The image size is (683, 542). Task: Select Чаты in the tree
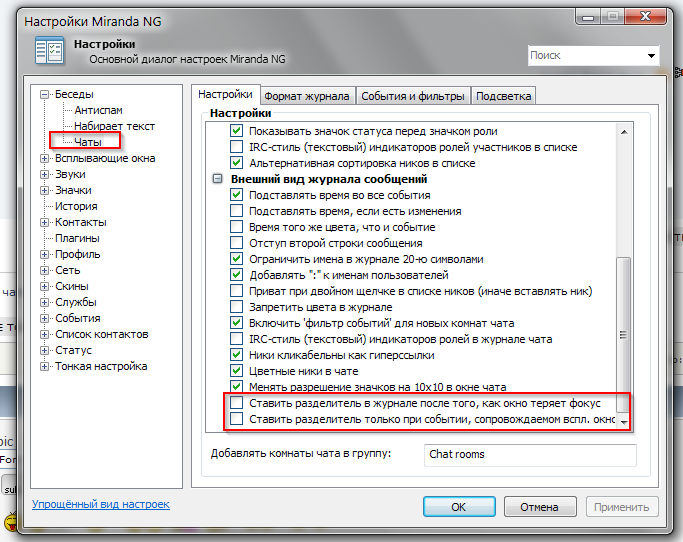(88, 142)
